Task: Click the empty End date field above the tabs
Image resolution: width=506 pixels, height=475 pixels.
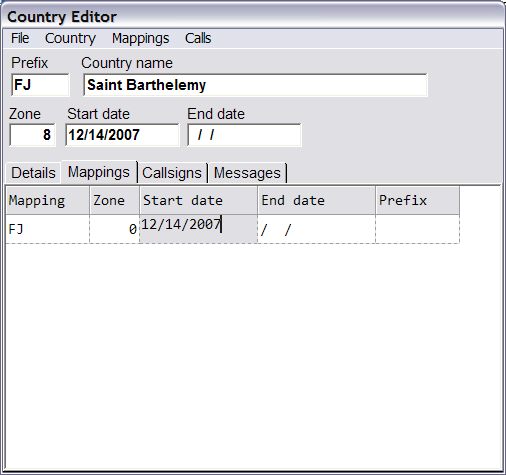Action: click(x=244, y=135)
